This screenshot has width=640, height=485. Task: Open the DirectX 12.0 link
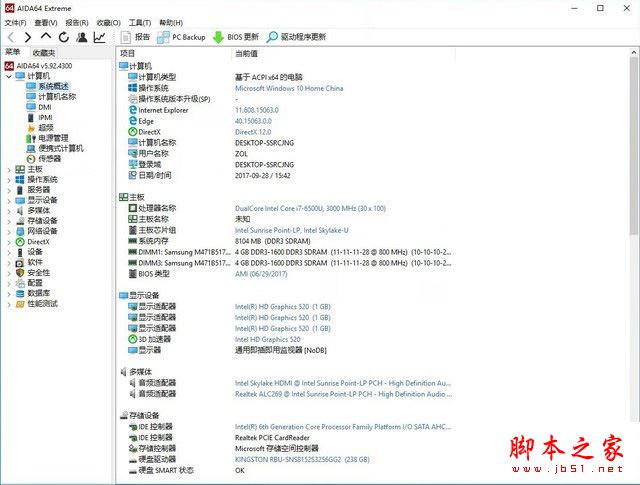(x=253, y=132)
